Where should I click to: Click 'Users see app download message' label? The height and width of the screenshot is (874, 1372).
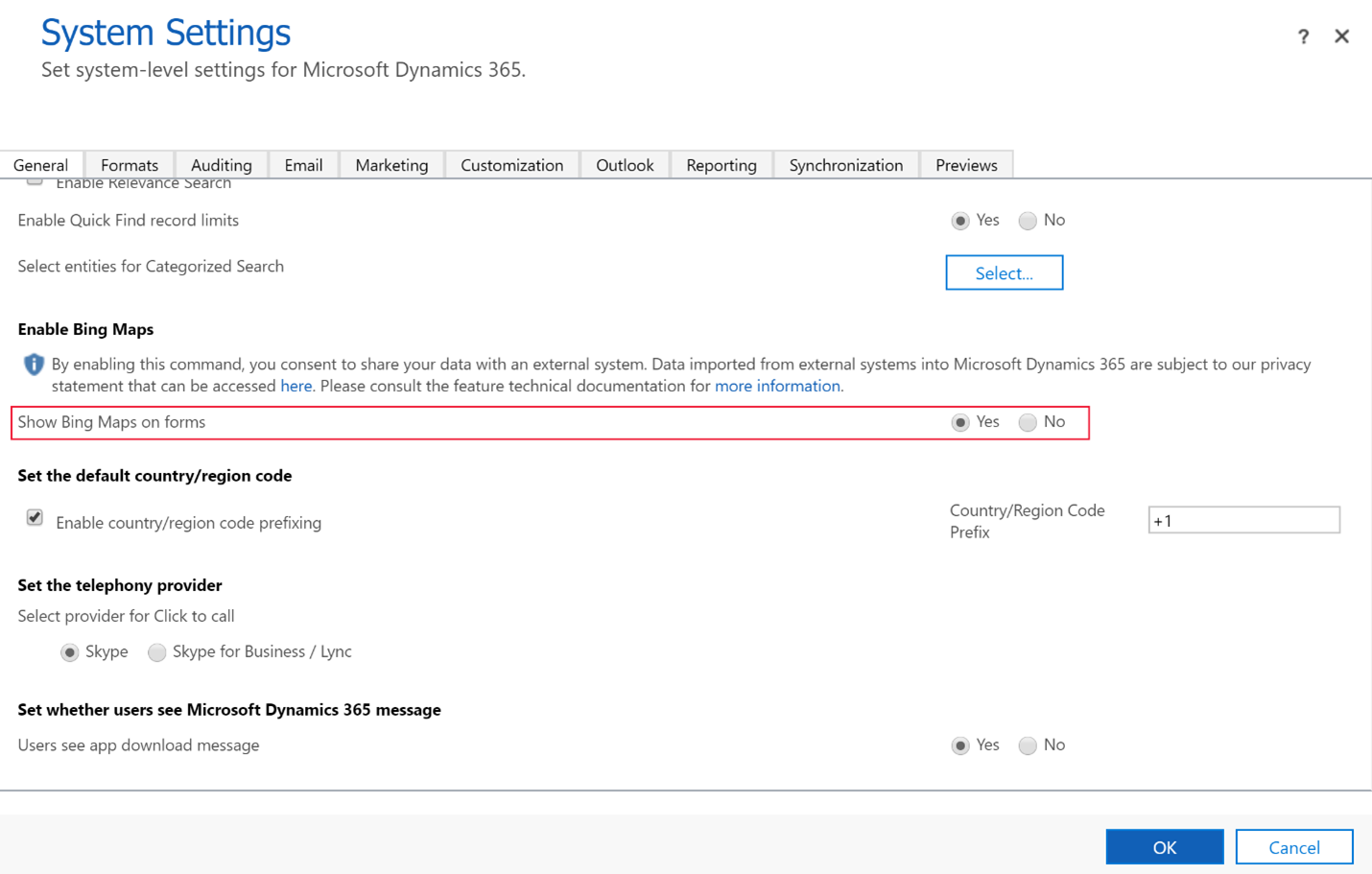(138, 745)
